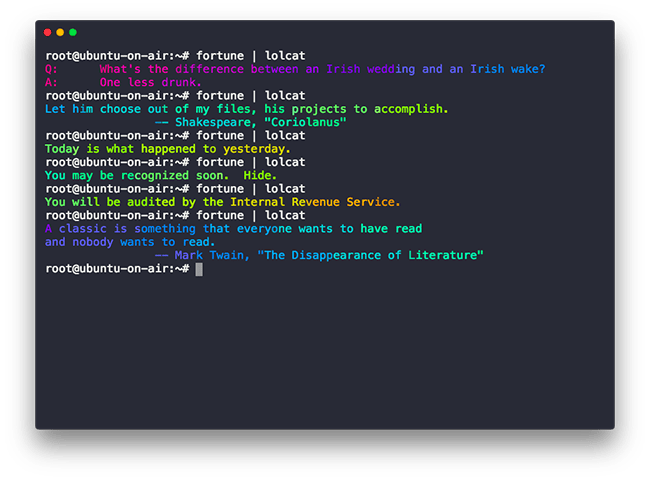
Task: Click the word 'Literature"' in the Twain quote
Action: tap(446, 255)
